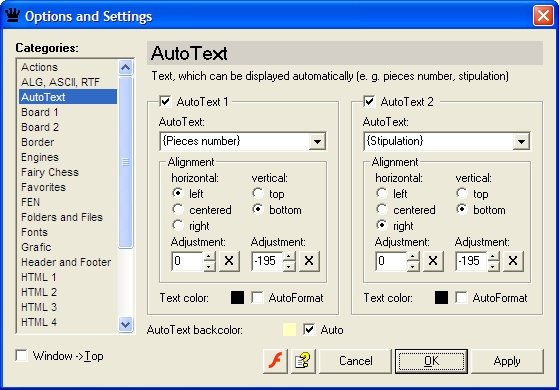Screen dimensions: 559x390
Task: Enable AutoFormat for AutoText 2
Action: coord(461,298)
